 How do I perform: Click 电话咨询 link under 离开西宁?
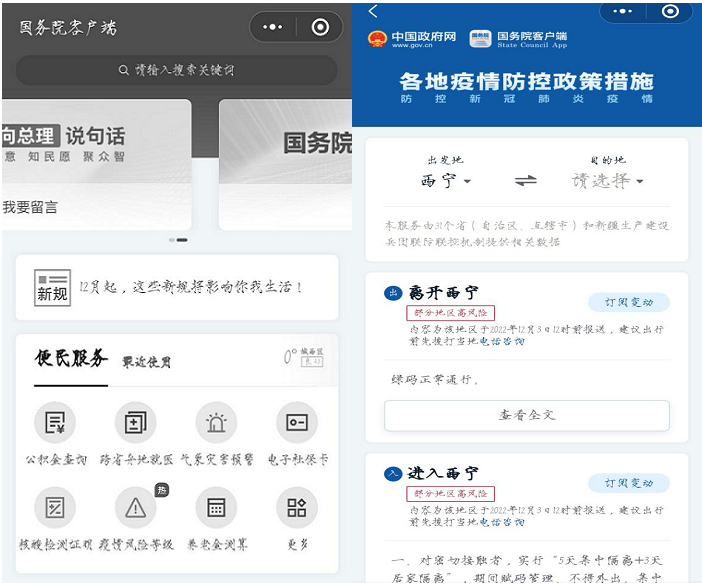pos(501,342)
